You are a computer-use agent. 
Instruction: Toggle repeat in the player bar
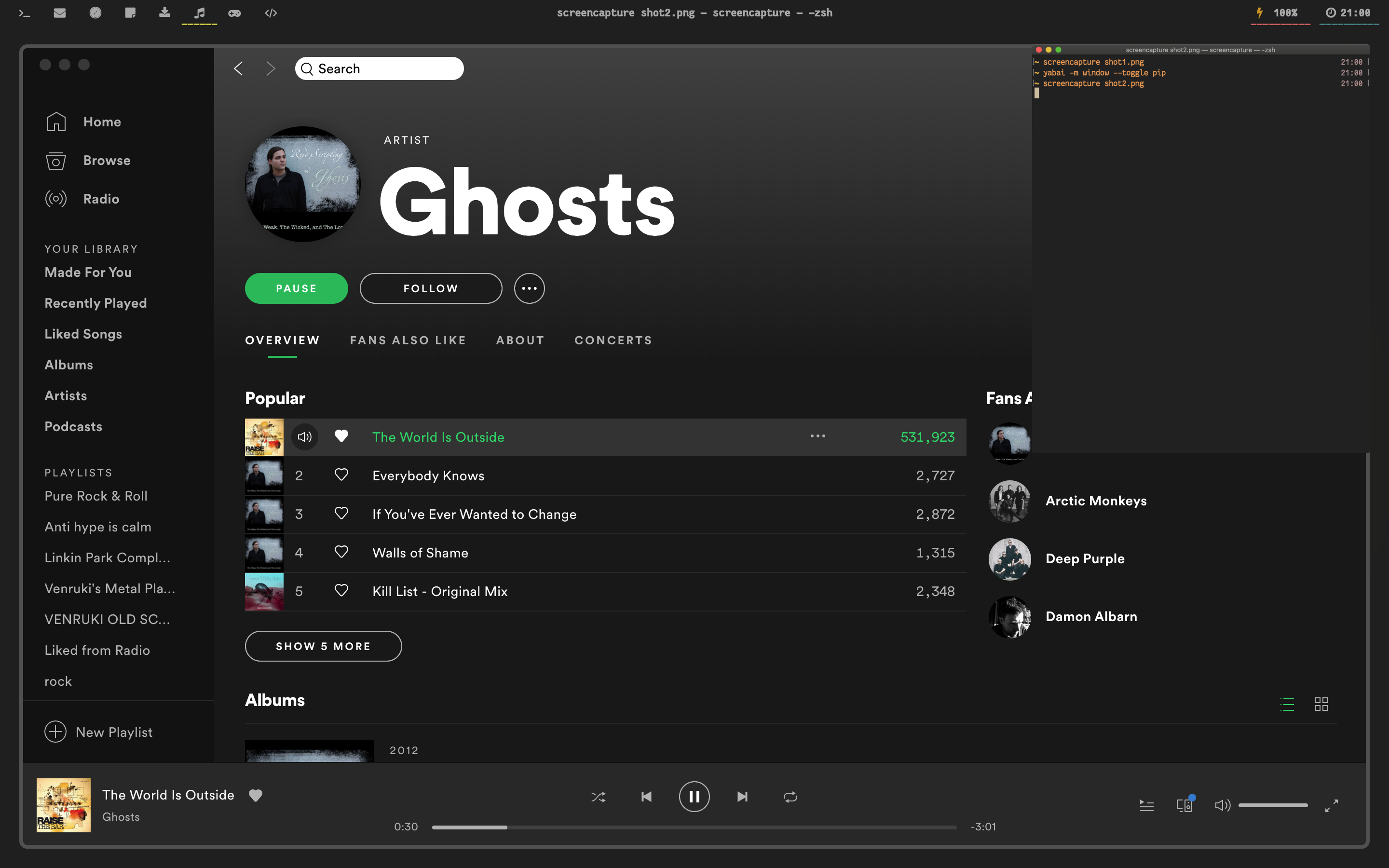coord(790,797)
